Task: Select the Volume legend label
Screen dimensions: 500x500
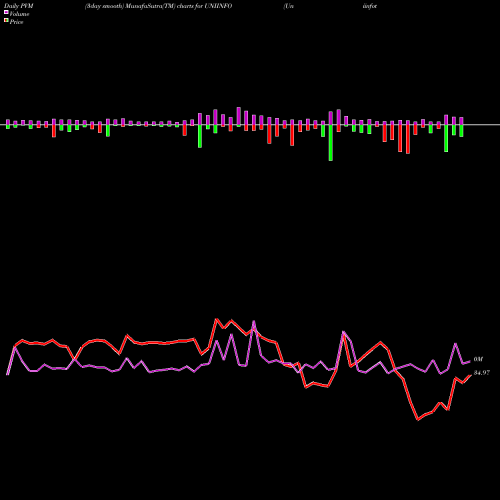Action: pos(19,14)
